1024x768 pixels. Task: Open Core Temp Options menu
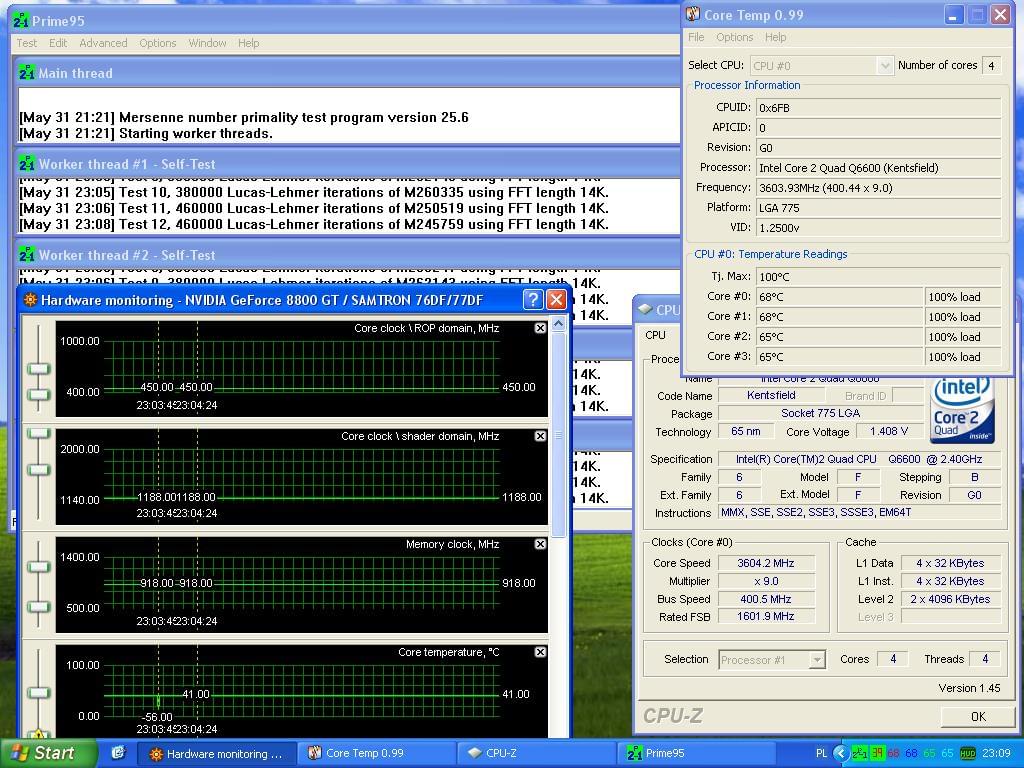click(734, 37)
